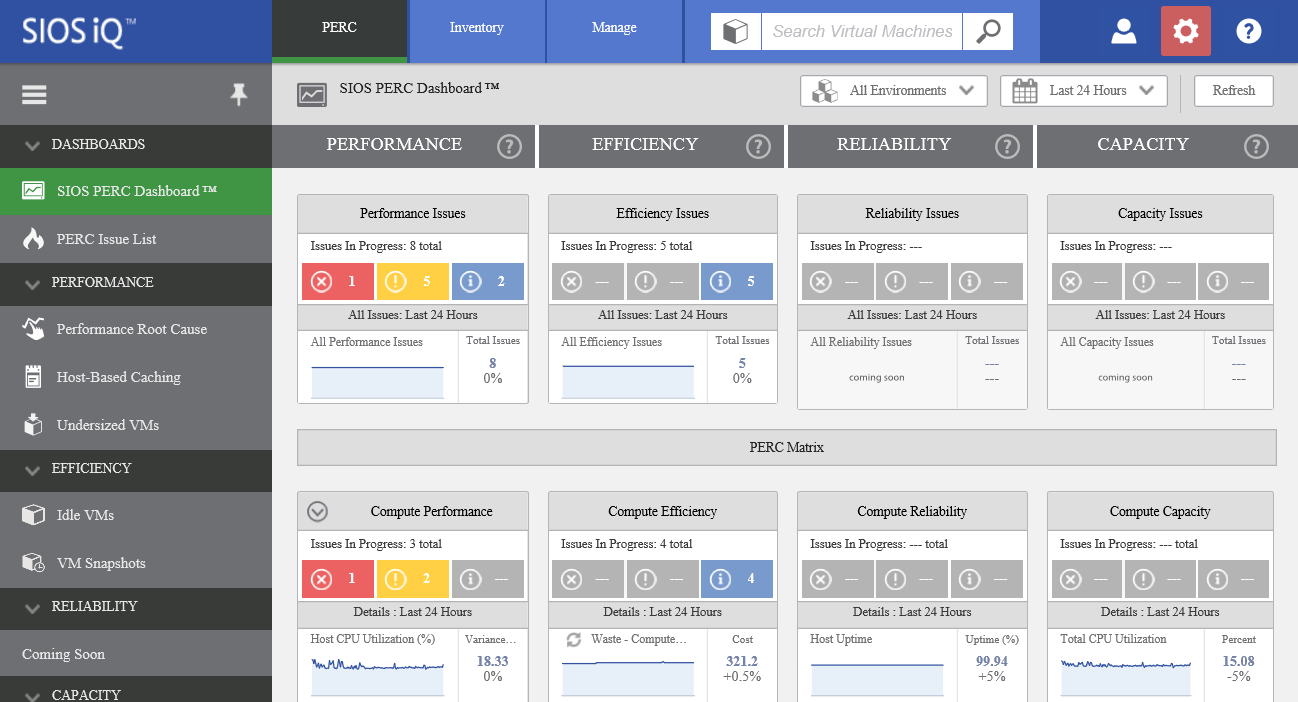Image resolution: width=1298 pixels, height=702 pixels.
Task: Open the Last 24 Hours time range dropdown
Action: [1084, 91]
